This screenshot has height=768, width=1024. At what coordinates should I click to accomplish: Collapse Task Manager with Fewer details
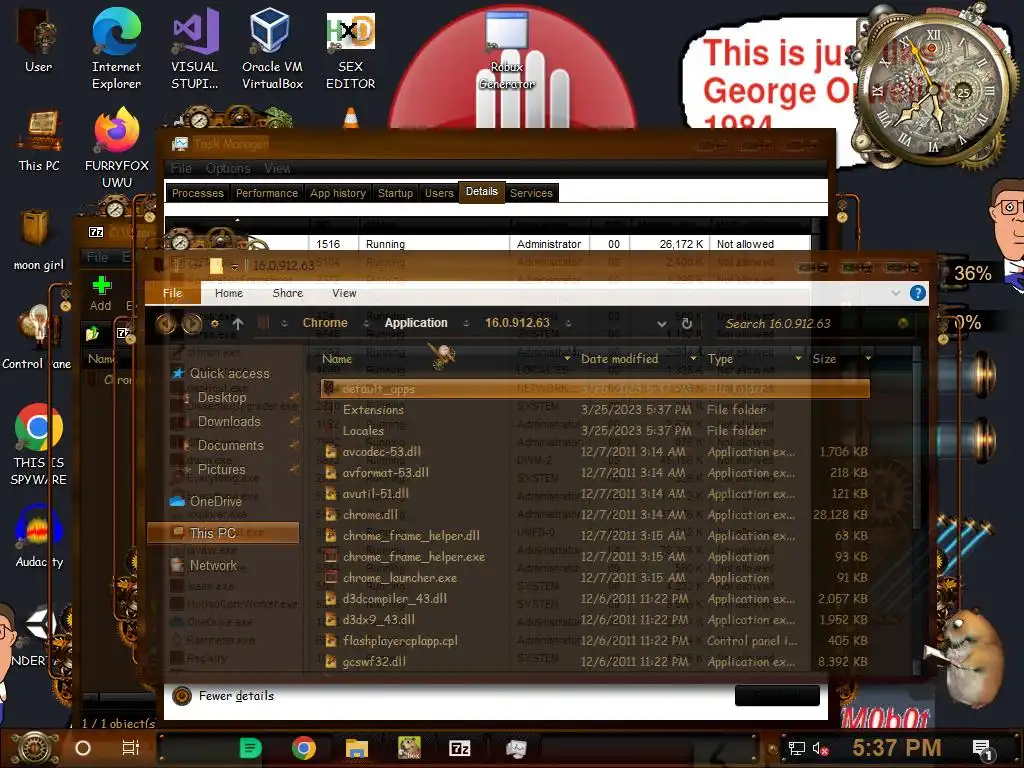pos(223,696)
